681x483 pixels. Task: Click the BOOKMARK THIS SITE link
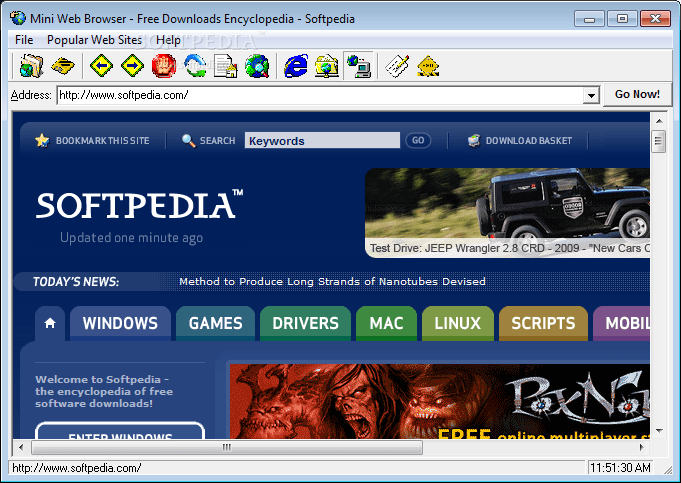(x=102, y=141)
